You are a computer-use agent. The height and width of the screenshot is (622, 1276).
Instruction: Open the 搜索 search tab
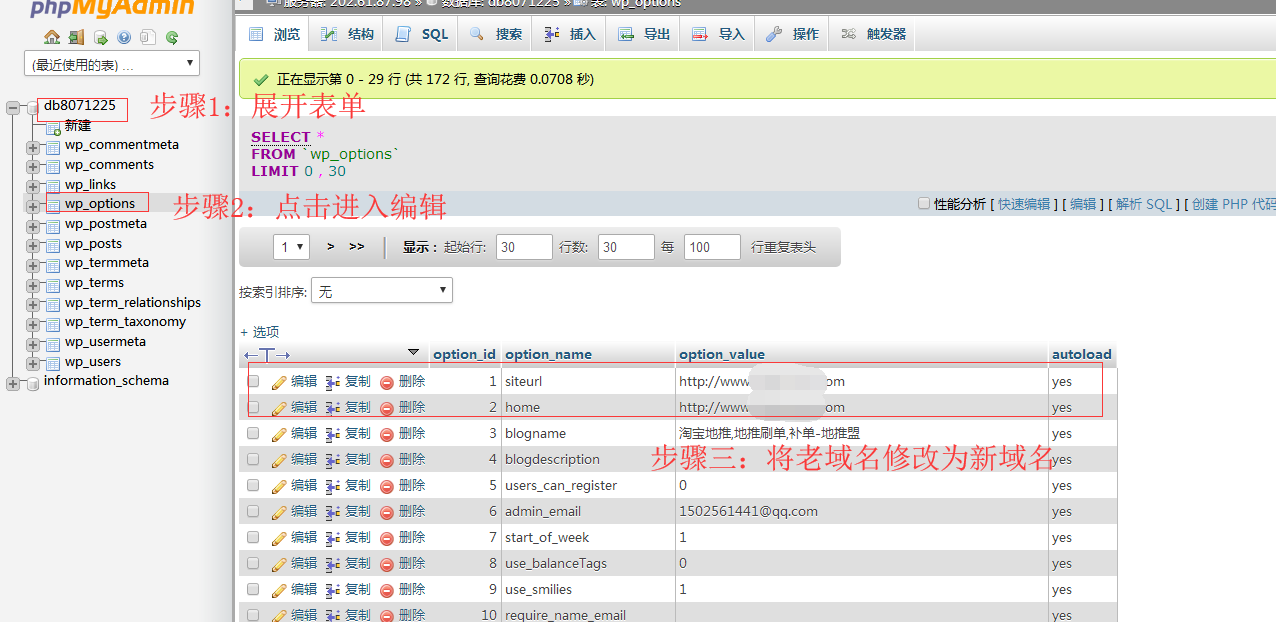coord(495,34)
